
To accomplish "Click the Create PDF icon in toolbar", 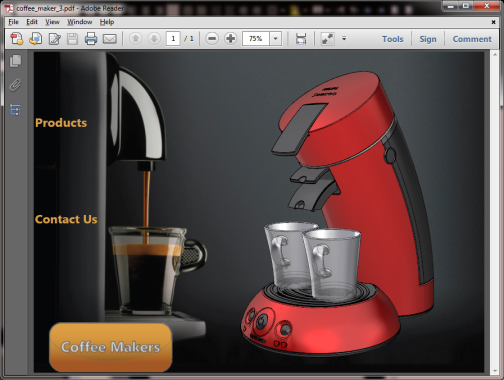I will point(17,39).
